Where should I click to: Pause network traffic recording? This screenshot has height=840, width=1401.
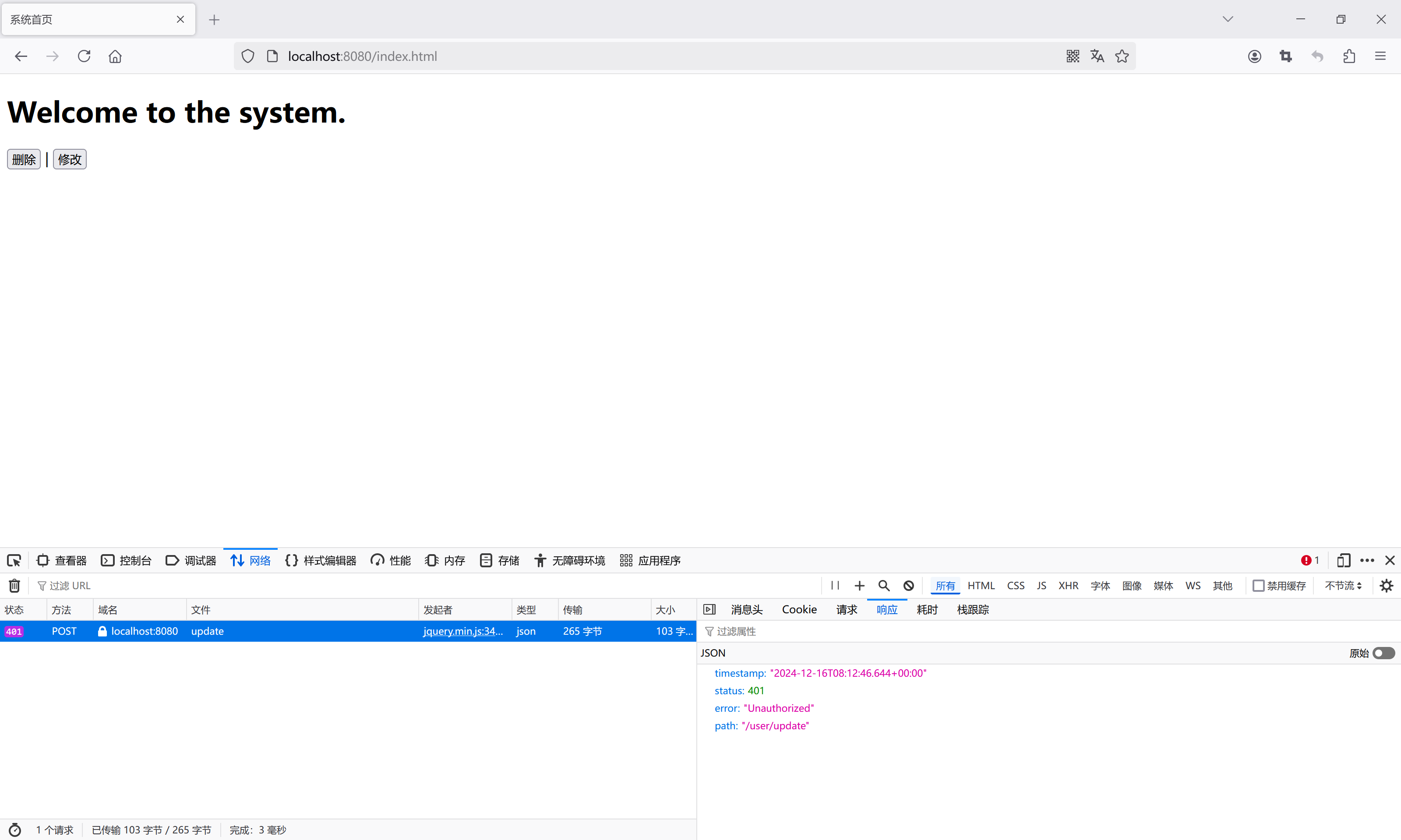coord(834,585)
